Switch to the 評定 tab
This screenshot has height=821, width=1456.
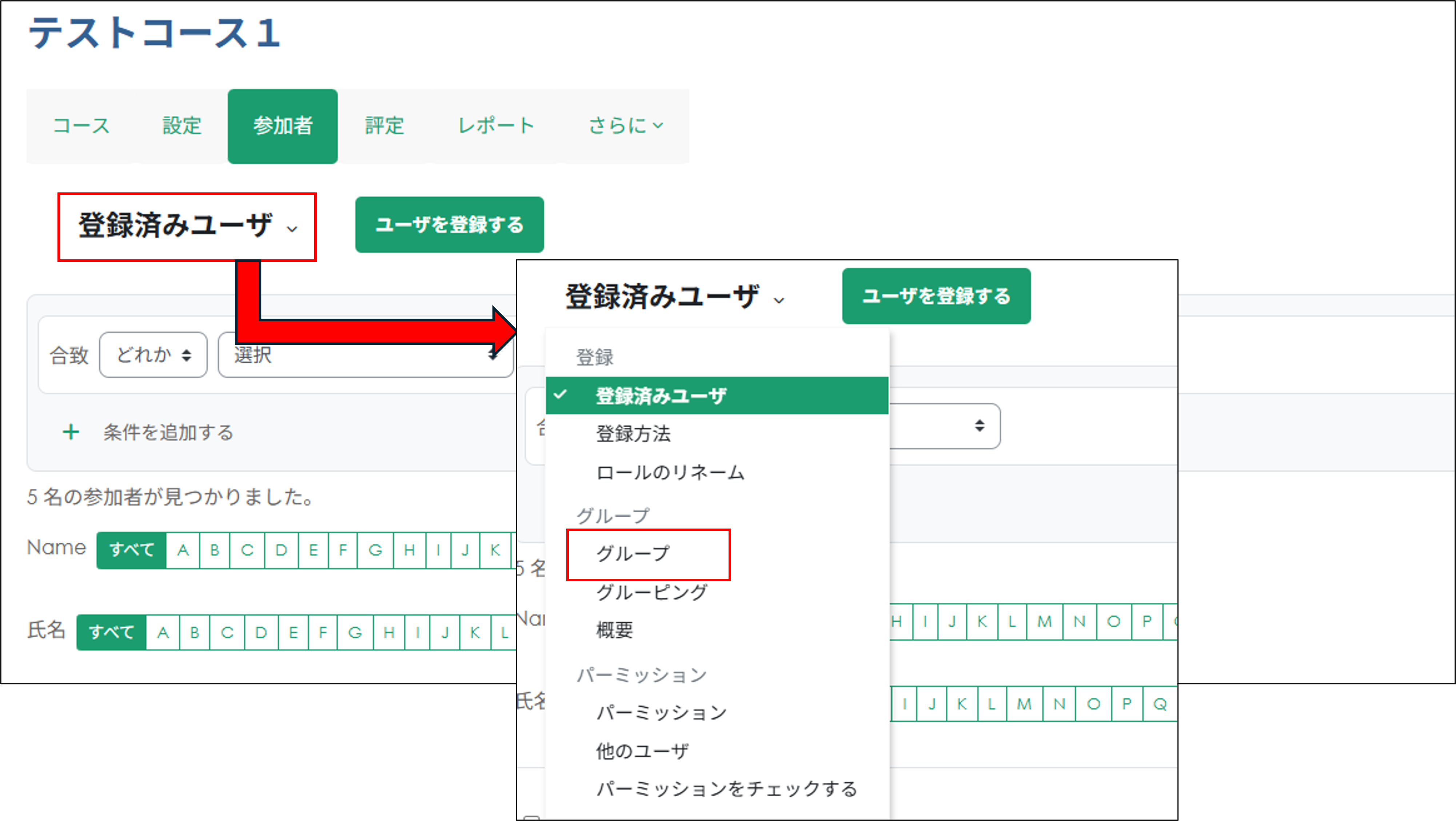(384, 125)
